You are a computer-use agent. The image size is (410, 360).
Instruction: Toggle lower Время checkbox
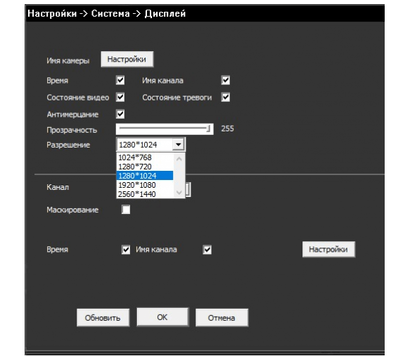click(126, 250)
